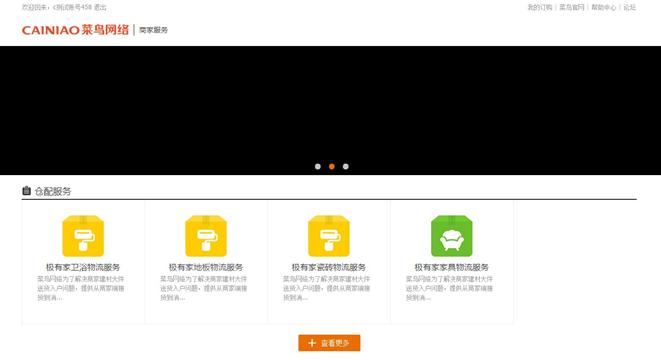Open the green sofa 极有家家具物流服务 icon

451,236
